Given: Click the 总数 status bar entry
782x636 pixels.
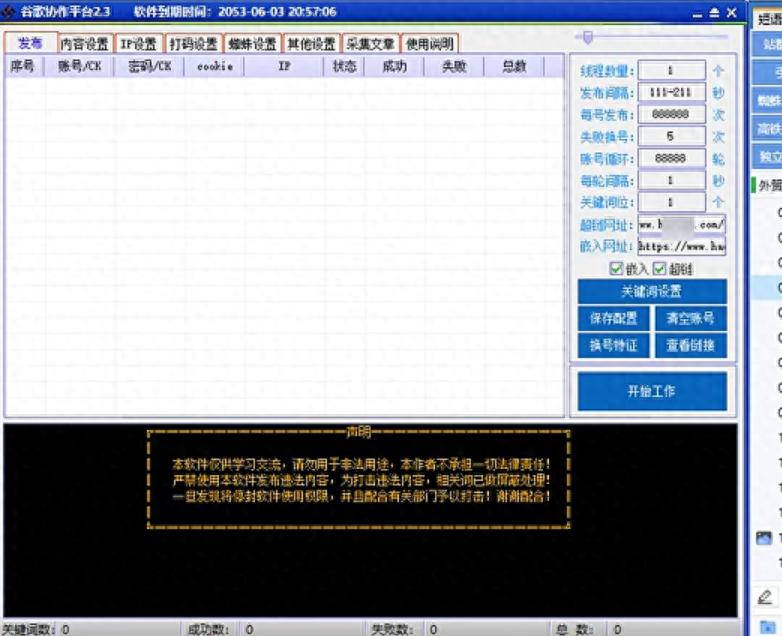Looking at the screenshot, I should point(588,630).
